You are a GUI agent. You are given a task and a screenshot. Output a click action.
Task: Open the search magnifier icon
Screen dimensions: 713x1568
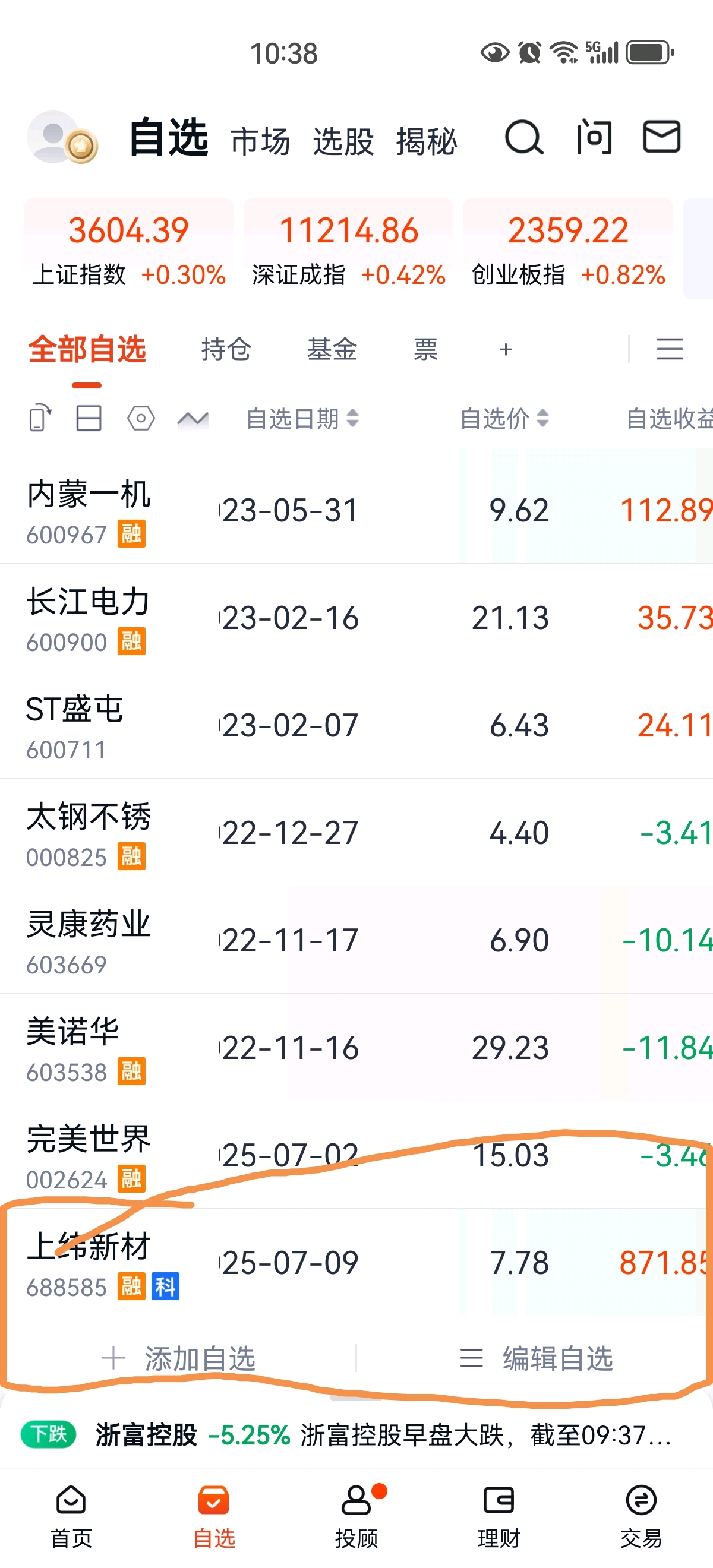[523, 138]
